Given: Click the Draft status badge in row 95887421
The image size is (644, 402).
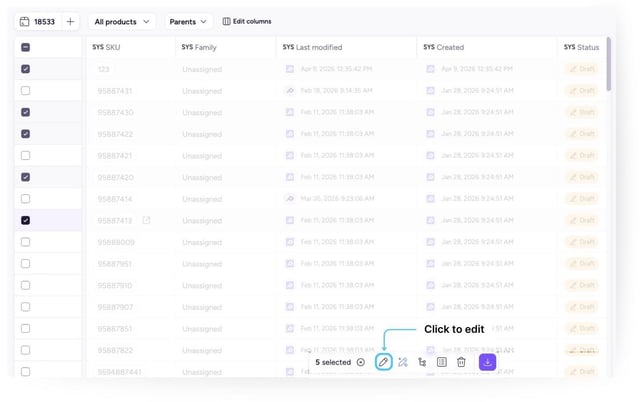Looking at the screenshot, I should pos(582,156).
